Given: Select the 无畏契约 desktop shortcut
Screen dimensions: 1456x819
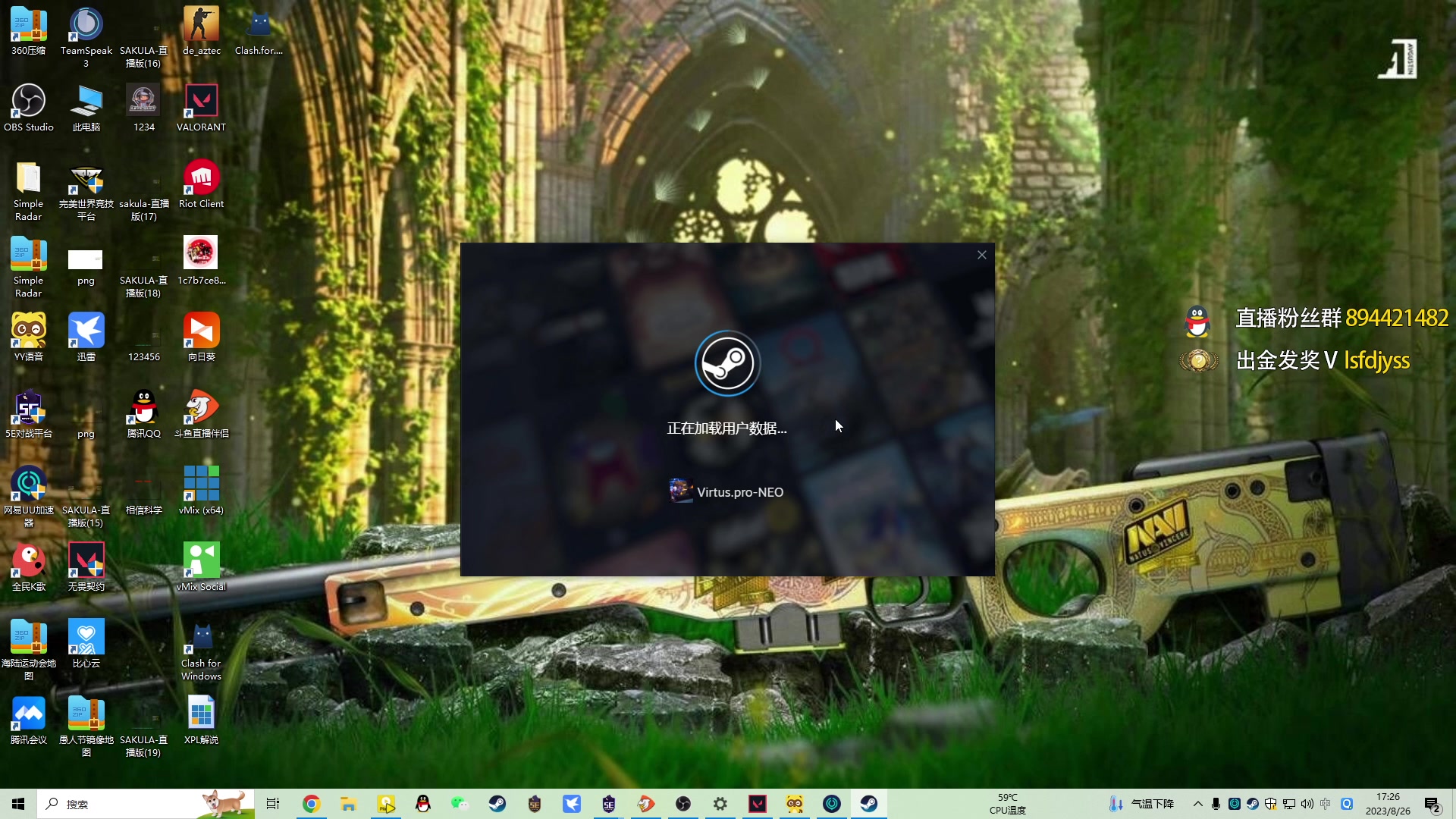Looking at the screenshot, I should 86,567.
